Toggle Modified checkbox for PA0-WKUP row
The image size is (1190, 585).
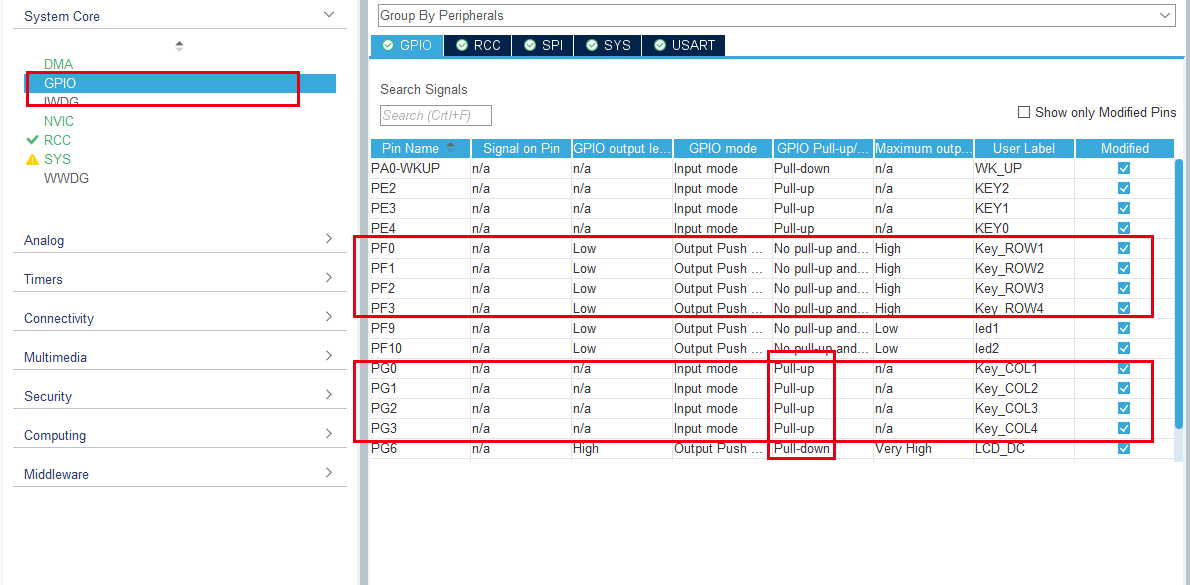tap(1124, 168)
